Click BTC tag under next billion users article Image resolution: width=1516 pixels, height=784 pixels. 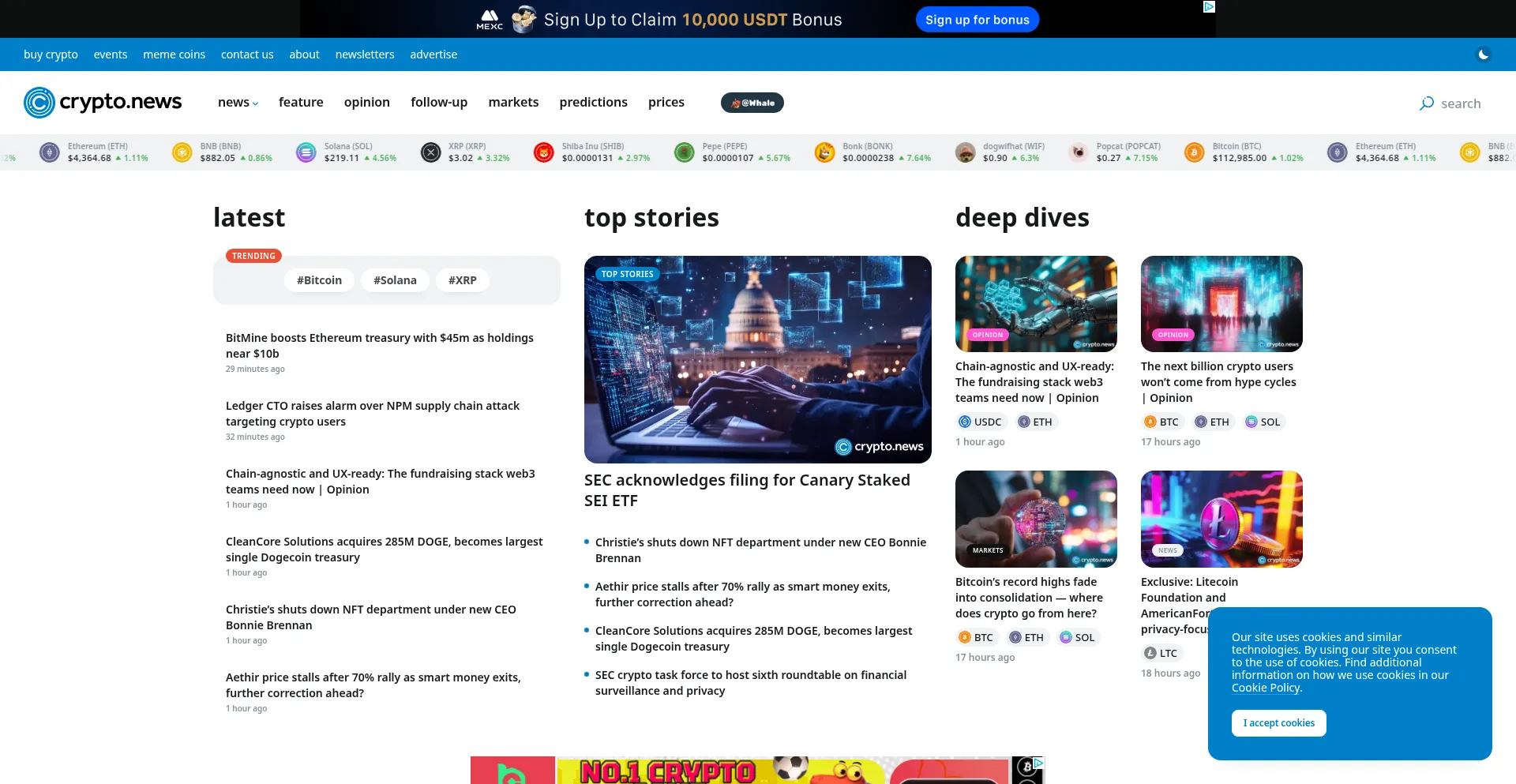click(1161, 422)
